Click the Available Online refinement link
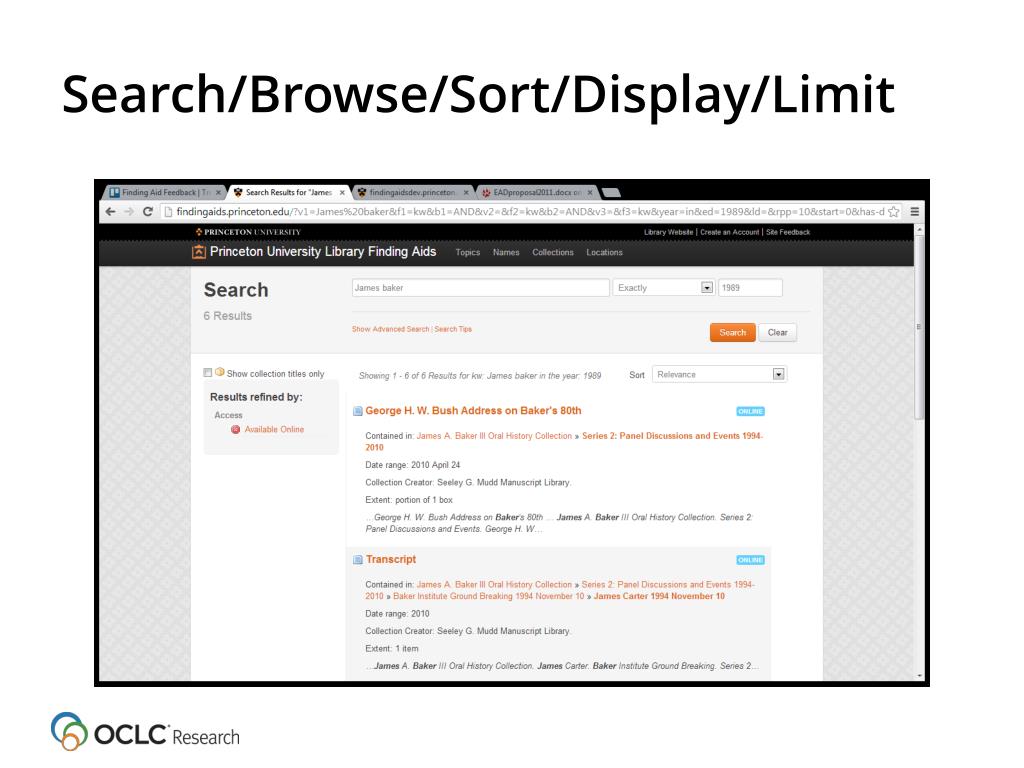 [274, 430]
